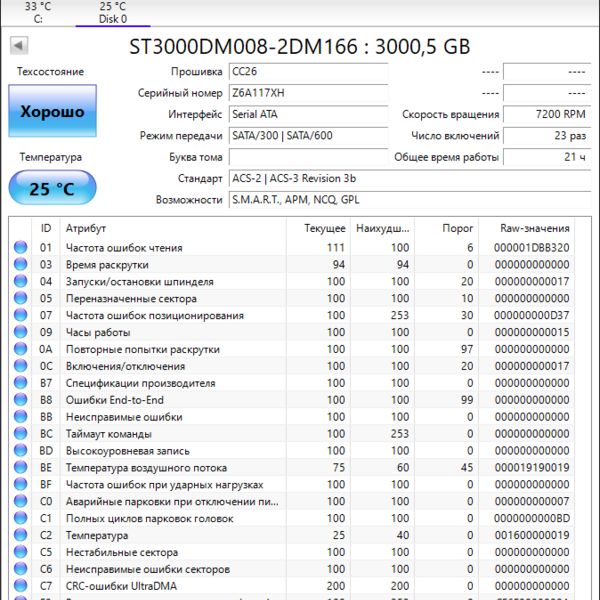Click the power-on count field 23 раз
Image resolution: width=600 pixels, height=600 pixels.
[547, 136]
